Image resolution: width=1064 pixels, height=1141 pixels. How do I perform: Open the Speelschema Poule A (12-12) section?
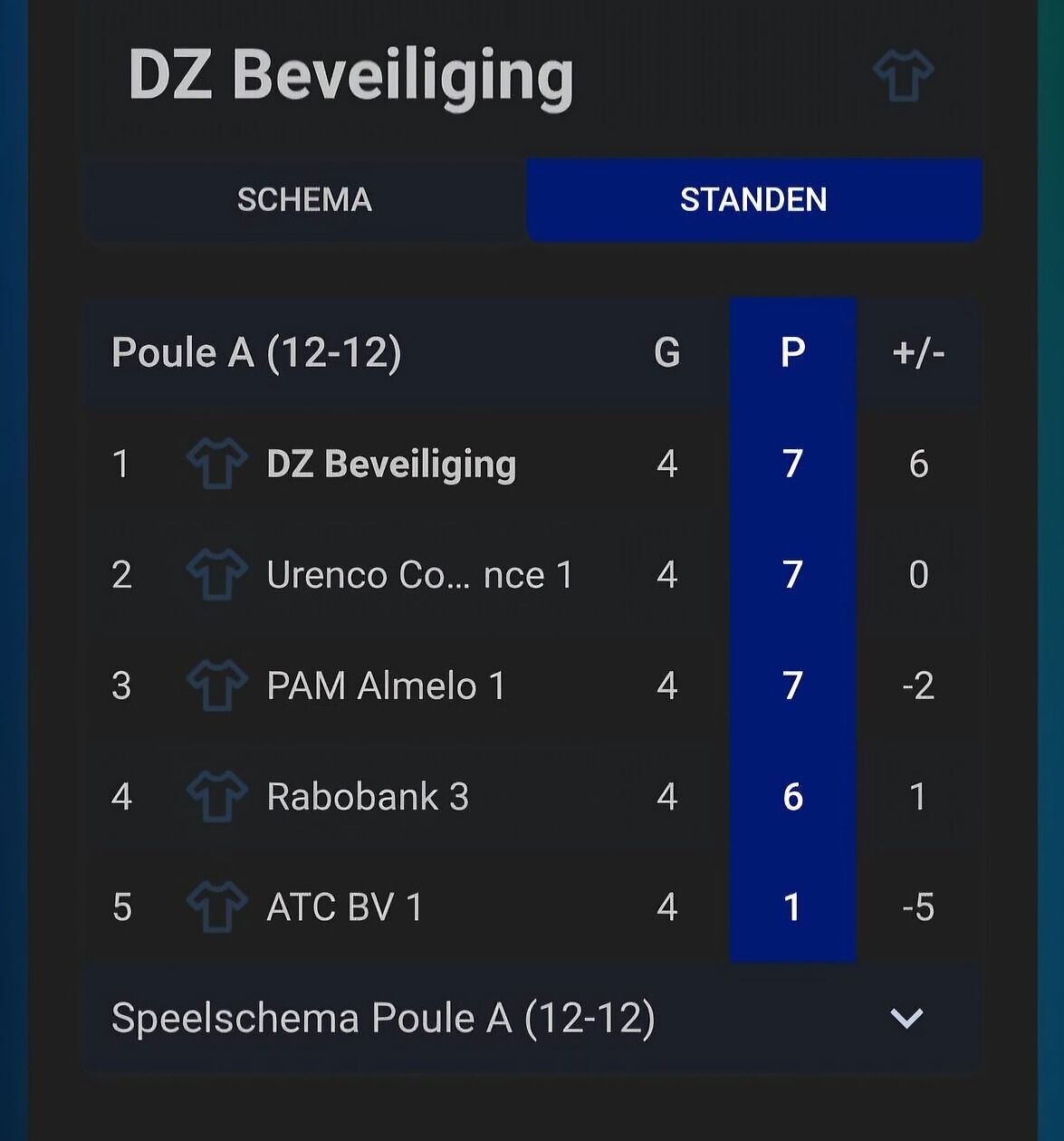(x=532, y=1018)
